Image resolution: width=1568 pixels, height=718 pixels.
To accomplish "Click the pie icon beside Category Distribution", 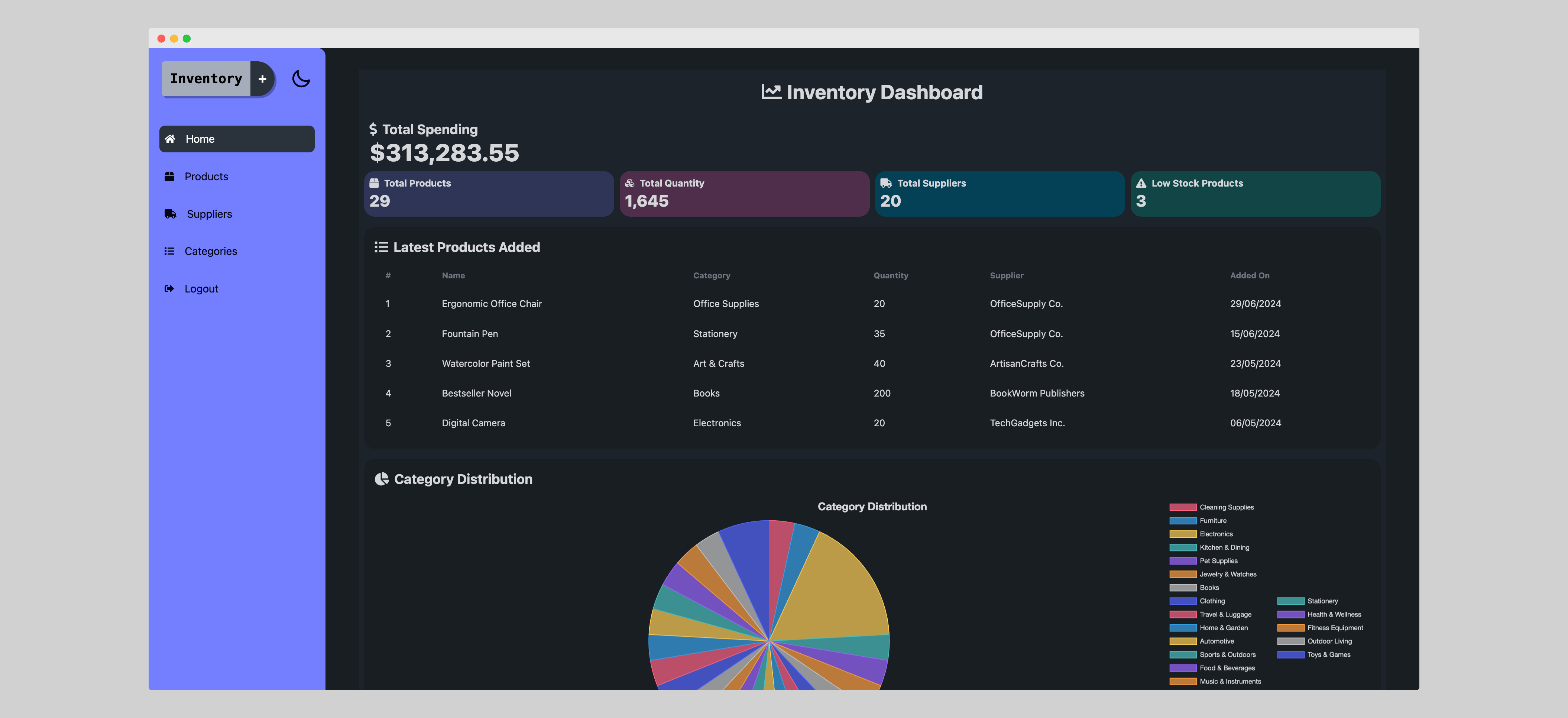I will [382, 479].
